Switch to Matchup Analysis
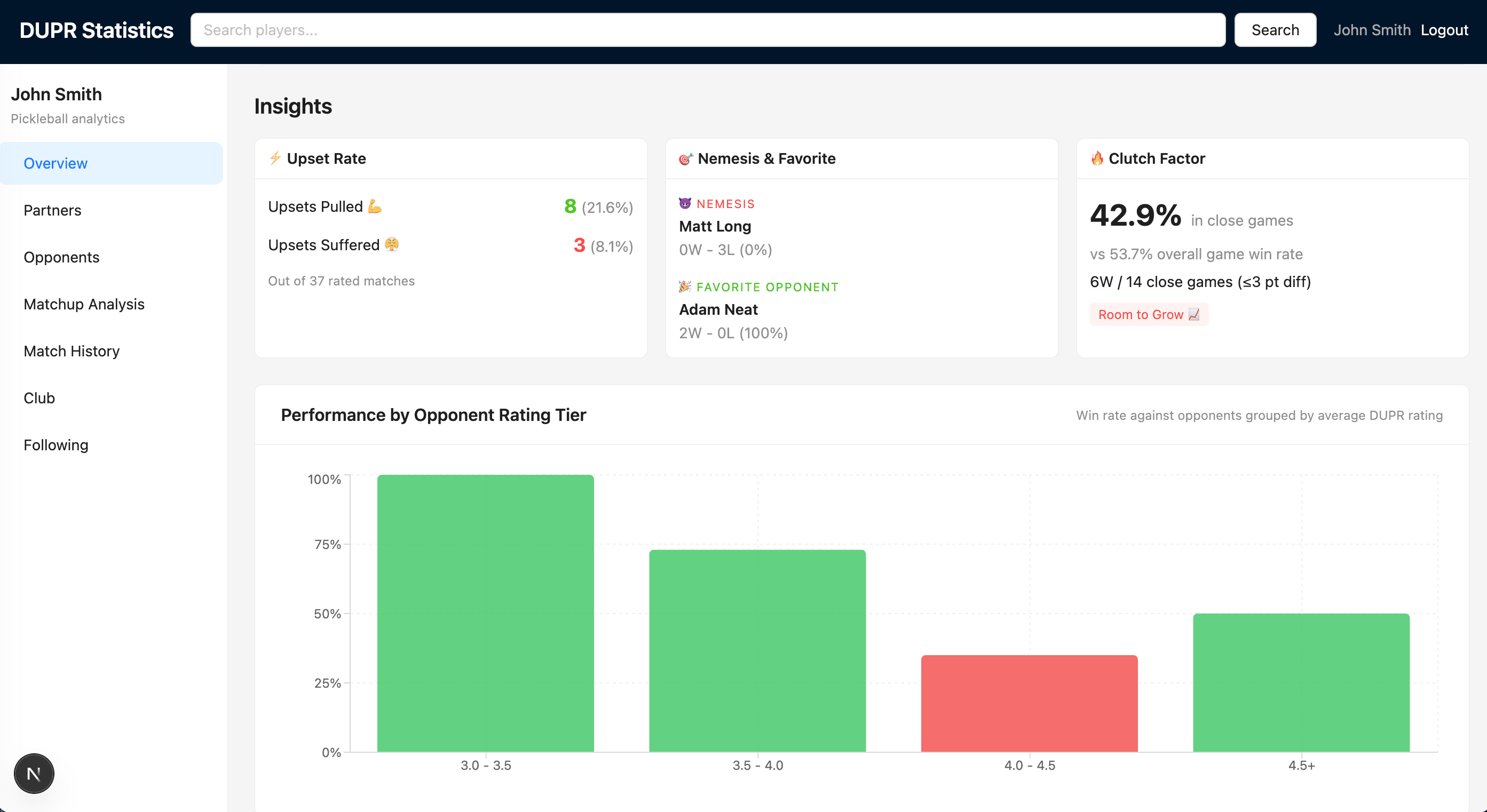This screenshot has height=812, width=1487. [x=84, y=304]
